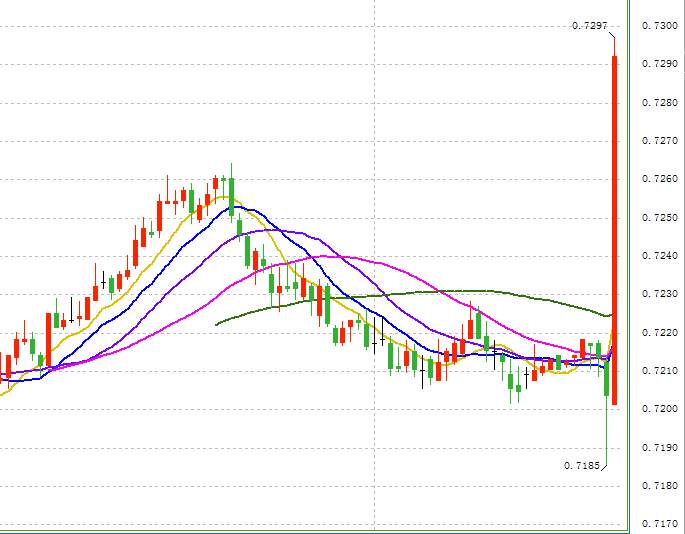Click the 0.7210 price axis label
Image resolution: width=685 pixels, height=534 pixels.
(660, 371)
